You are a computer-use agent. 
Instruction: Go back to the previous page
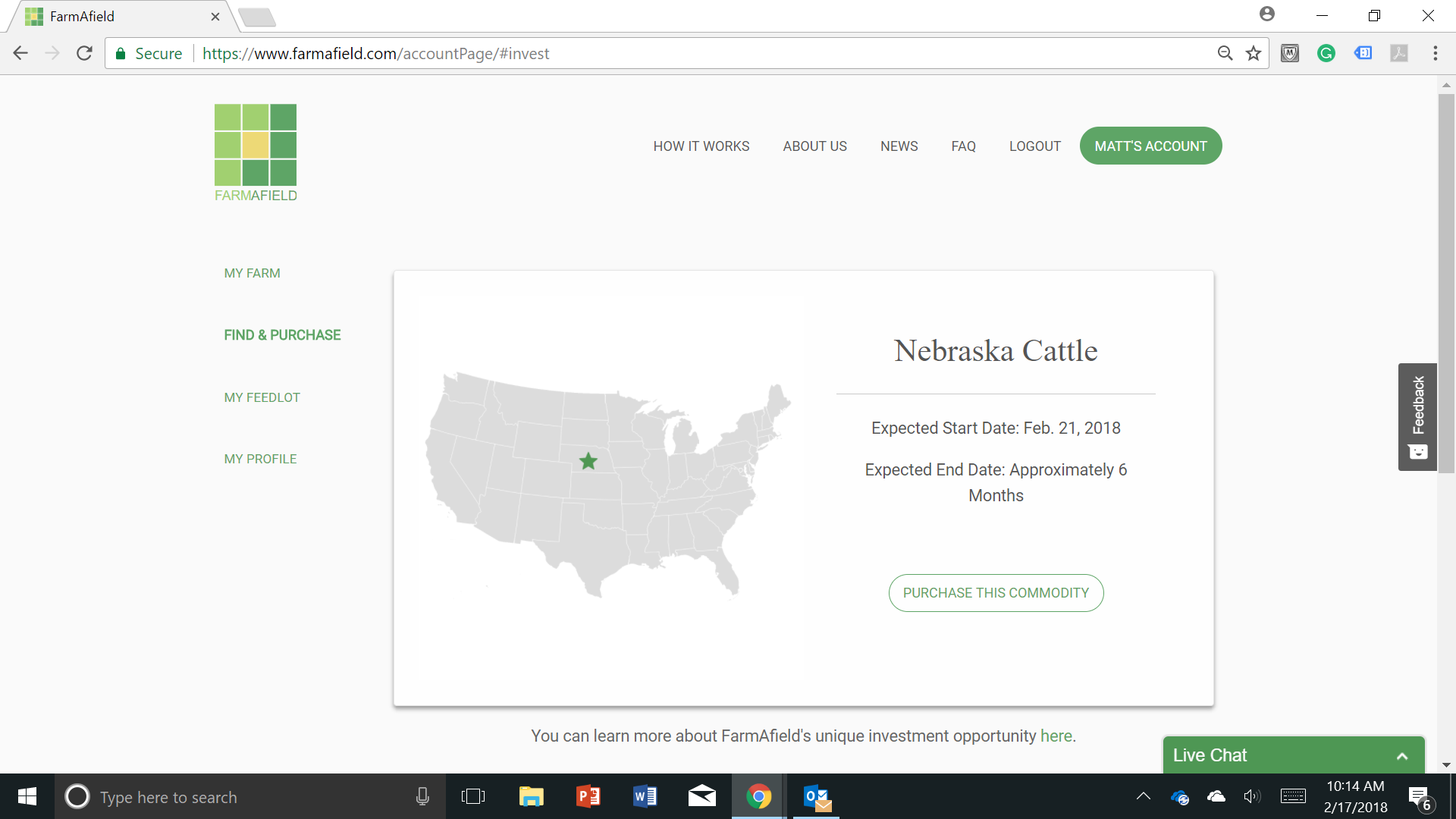[20, 53]
